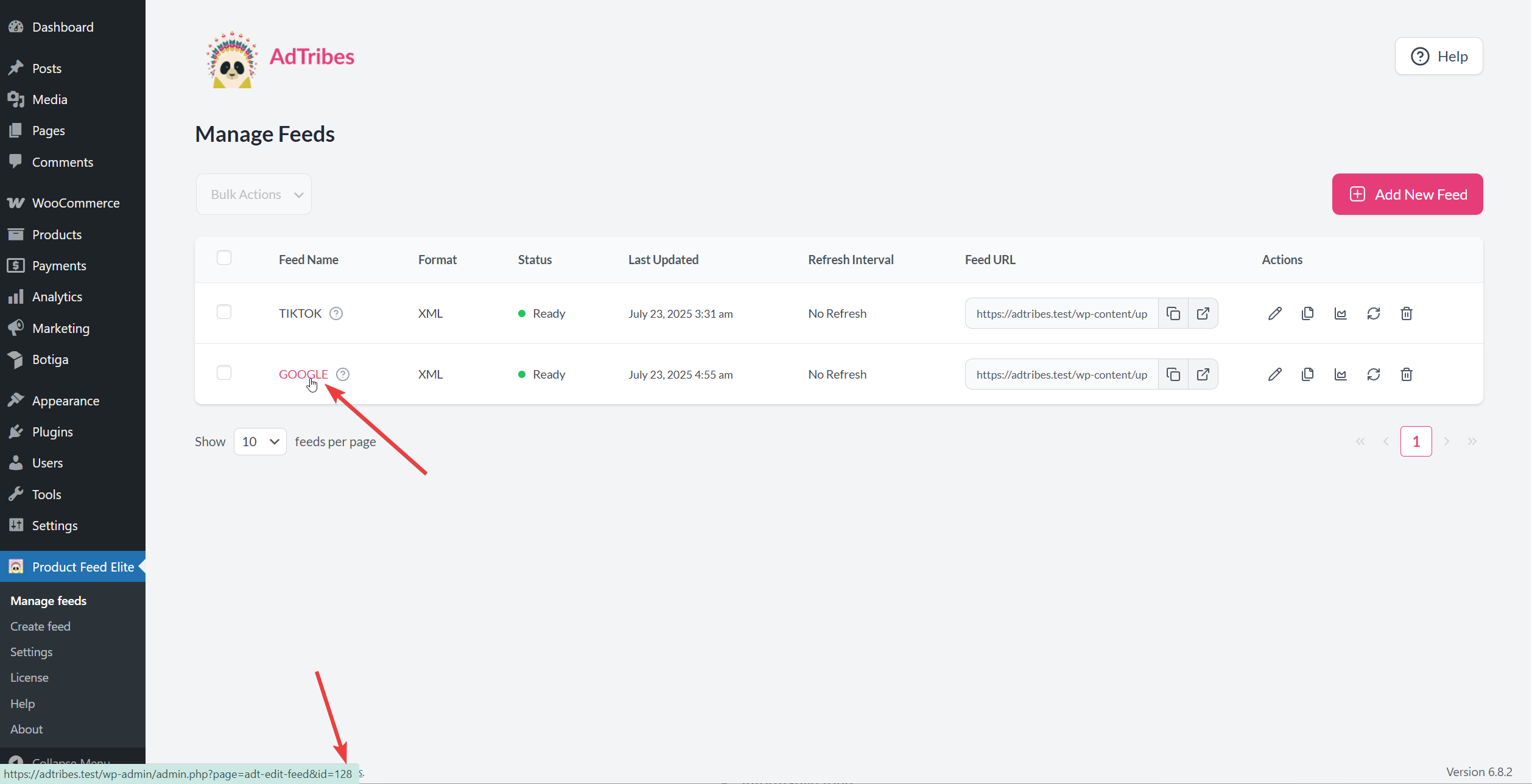The image size is (1532, 784).
Task: View statistics chart for GOOGLE feed
Action: pyautogui.click(x=1340, y=374)
